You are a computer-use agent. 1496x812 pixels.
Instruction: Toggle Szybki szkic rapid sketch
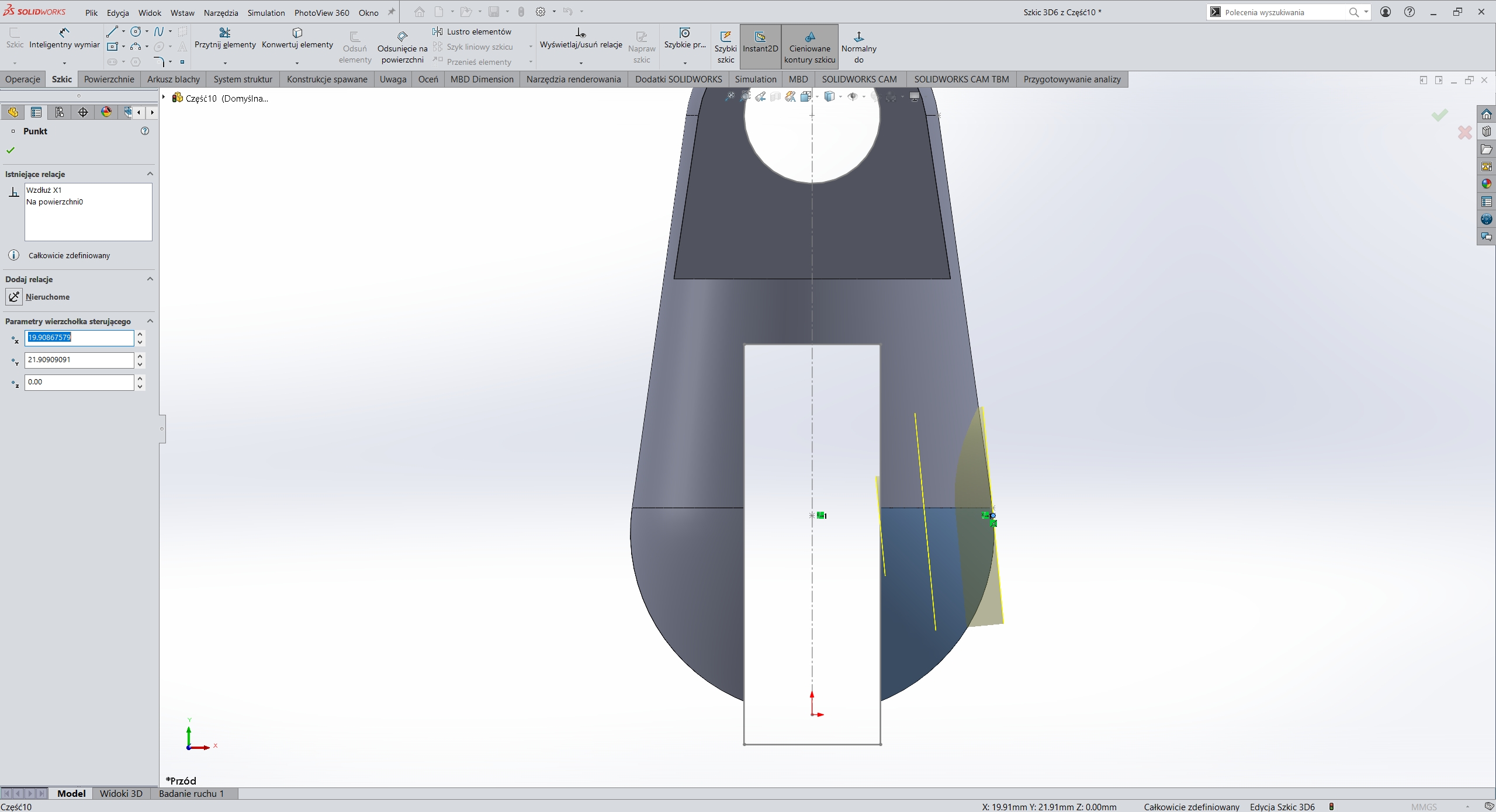pyautogui.click(x=725, y=47)
